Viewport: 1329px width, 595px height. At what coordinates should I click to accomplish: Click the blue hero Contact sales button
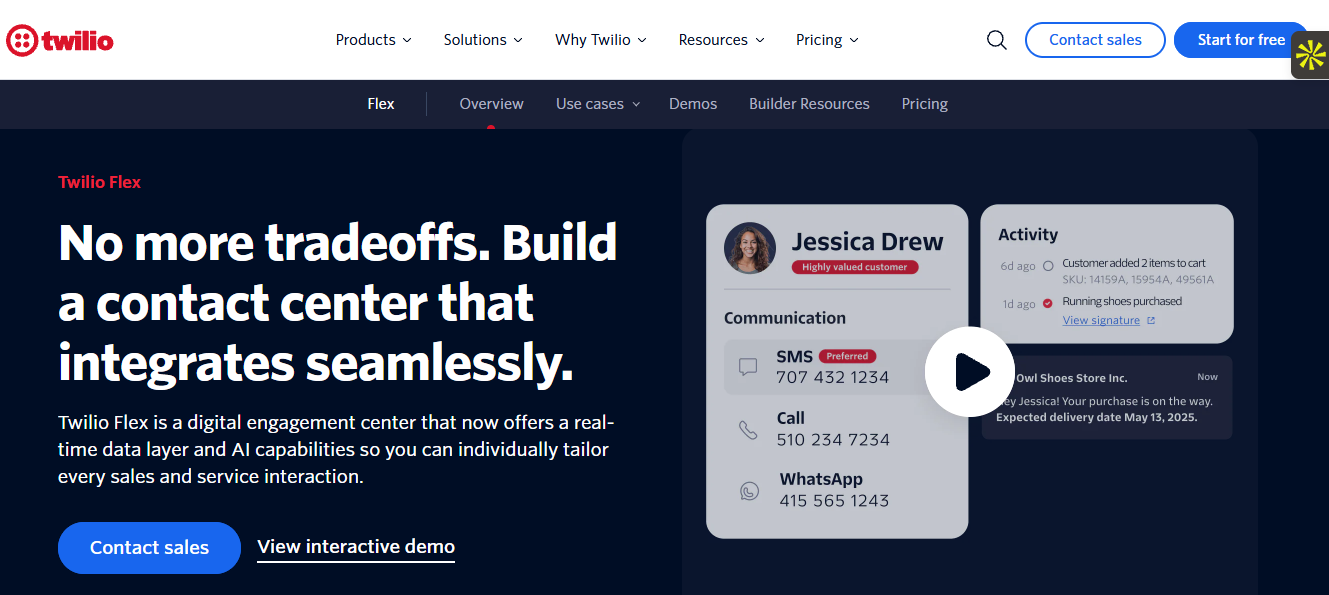(149, 548)
